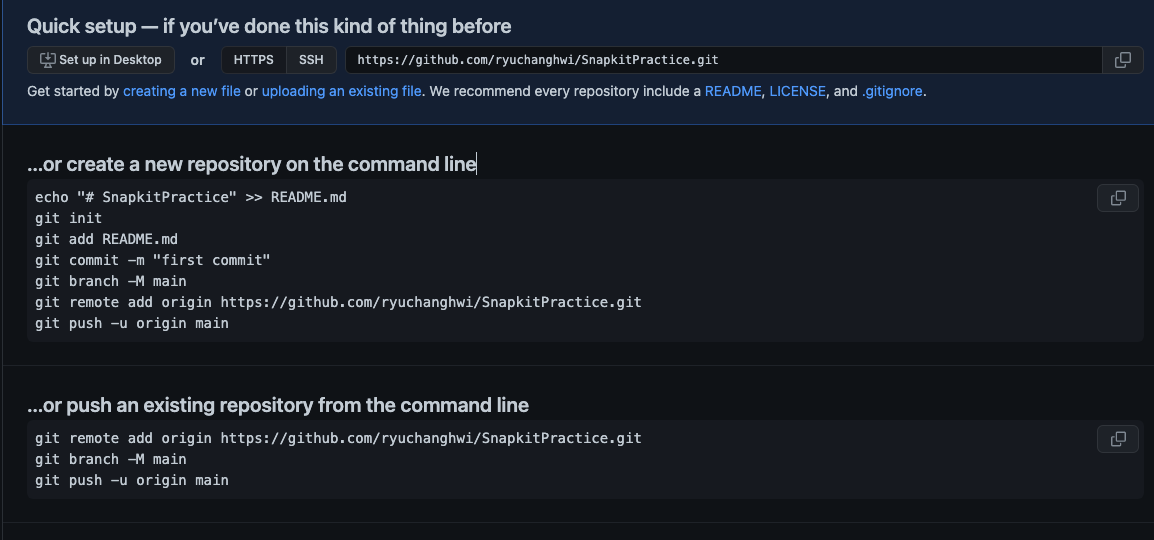Follow the README link

point(733,91)
